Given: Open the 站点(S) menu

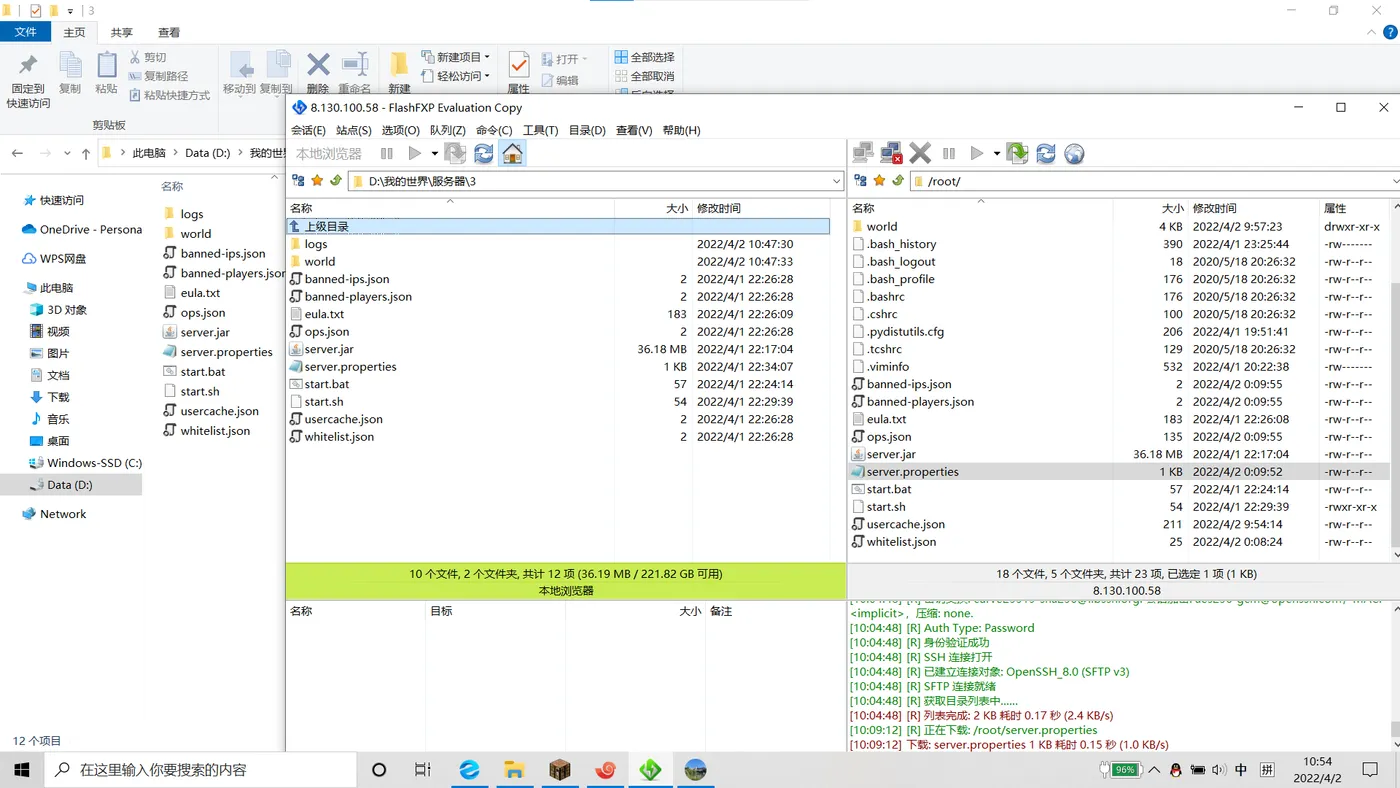Looking at the screenshot, I should (x=354, y=130).
